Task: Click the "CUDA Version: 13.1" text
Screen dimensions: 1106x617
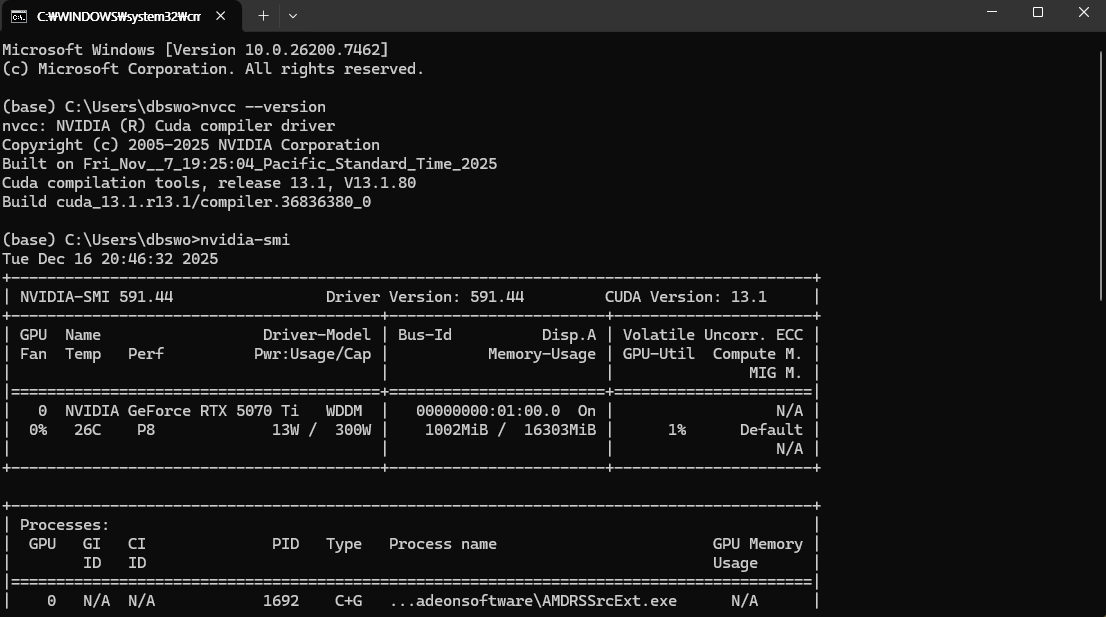Action: coord(685,297)
